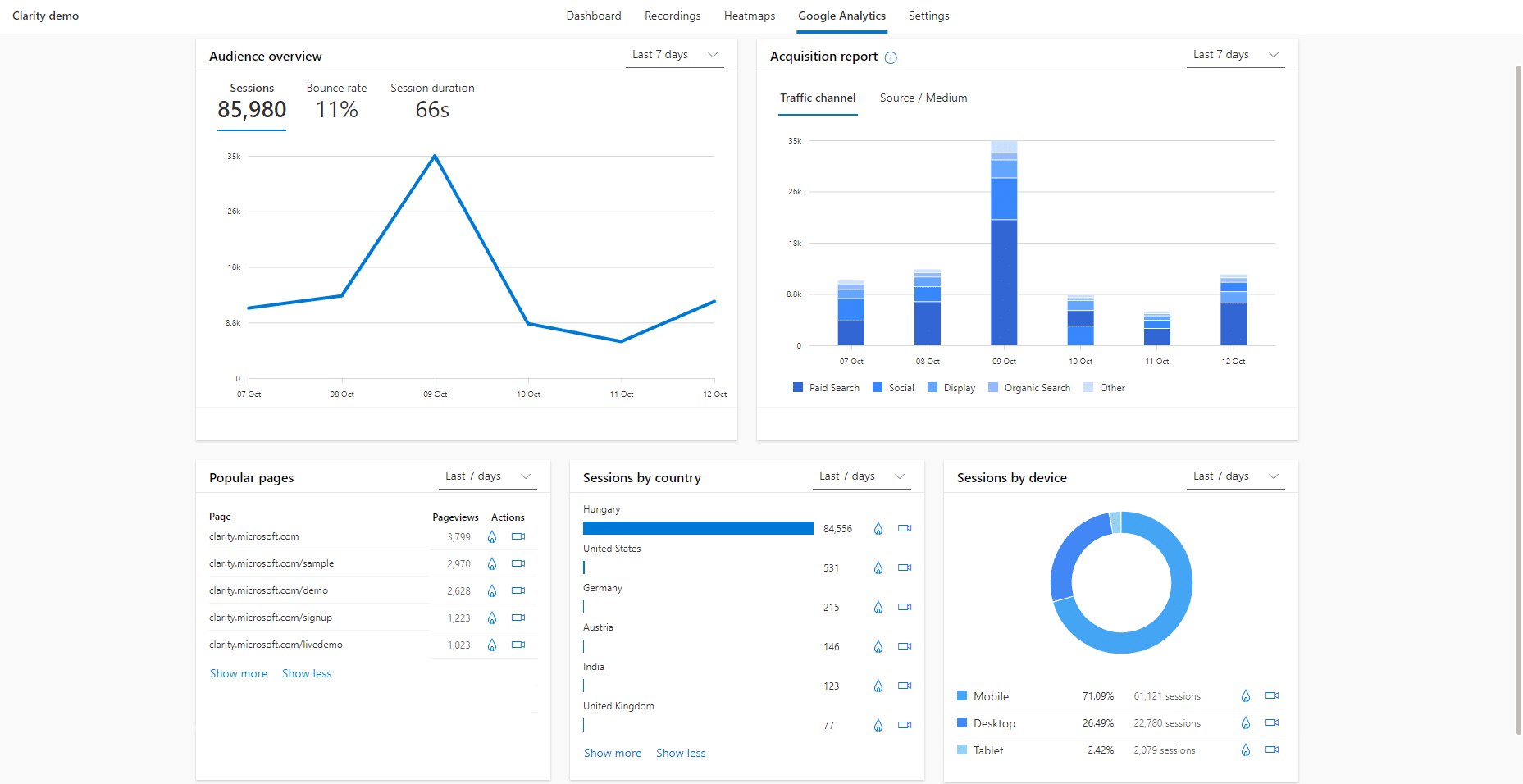Click Show more under Popular pages
This screenshot has width=1523, height=784.
[239, 674]
